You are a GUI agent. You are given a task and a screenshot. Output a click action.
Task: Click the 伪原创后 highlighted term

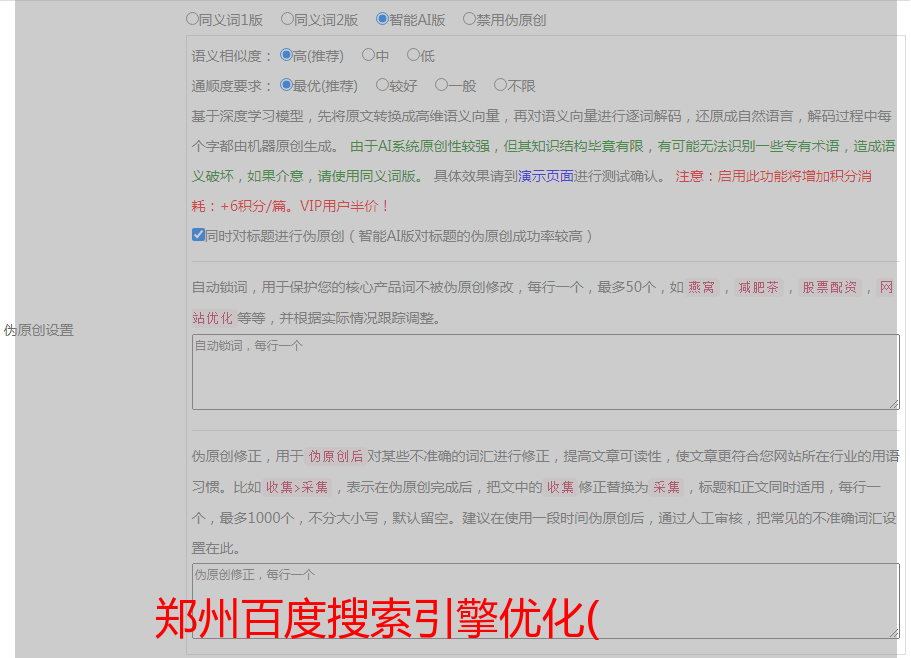[335, 456]
